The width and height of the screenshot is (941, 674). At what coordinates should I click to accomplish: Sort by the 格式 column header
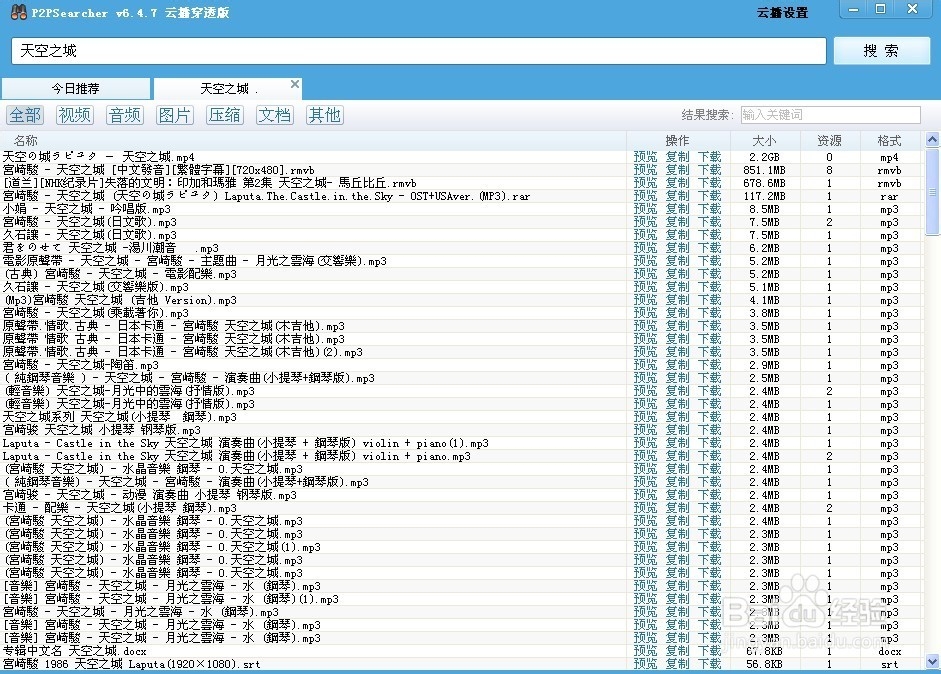click(x=890, y=140)
